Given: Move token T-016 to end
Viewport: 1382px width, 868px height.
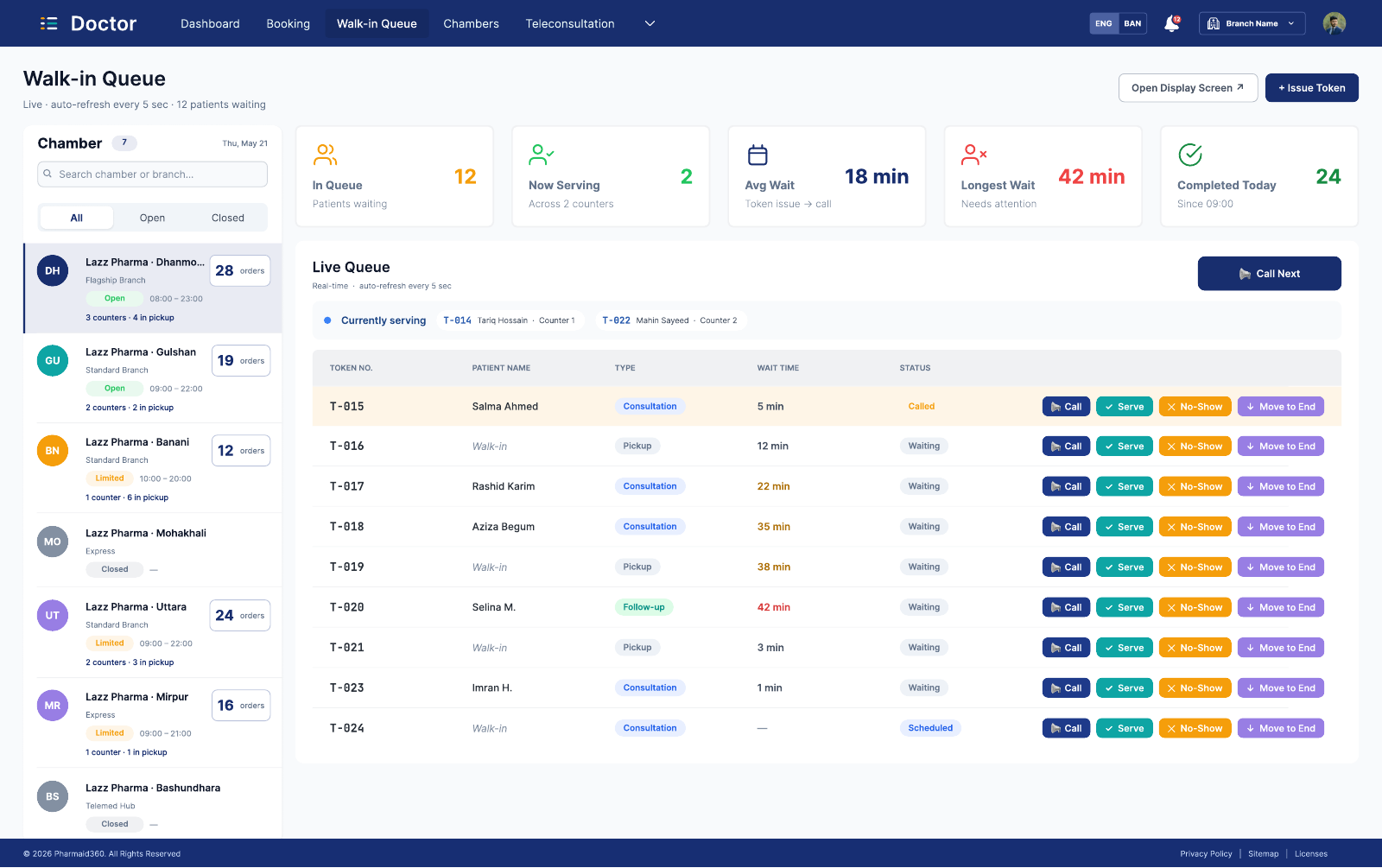Looking at the screenshot, I should coord(1280,447).
